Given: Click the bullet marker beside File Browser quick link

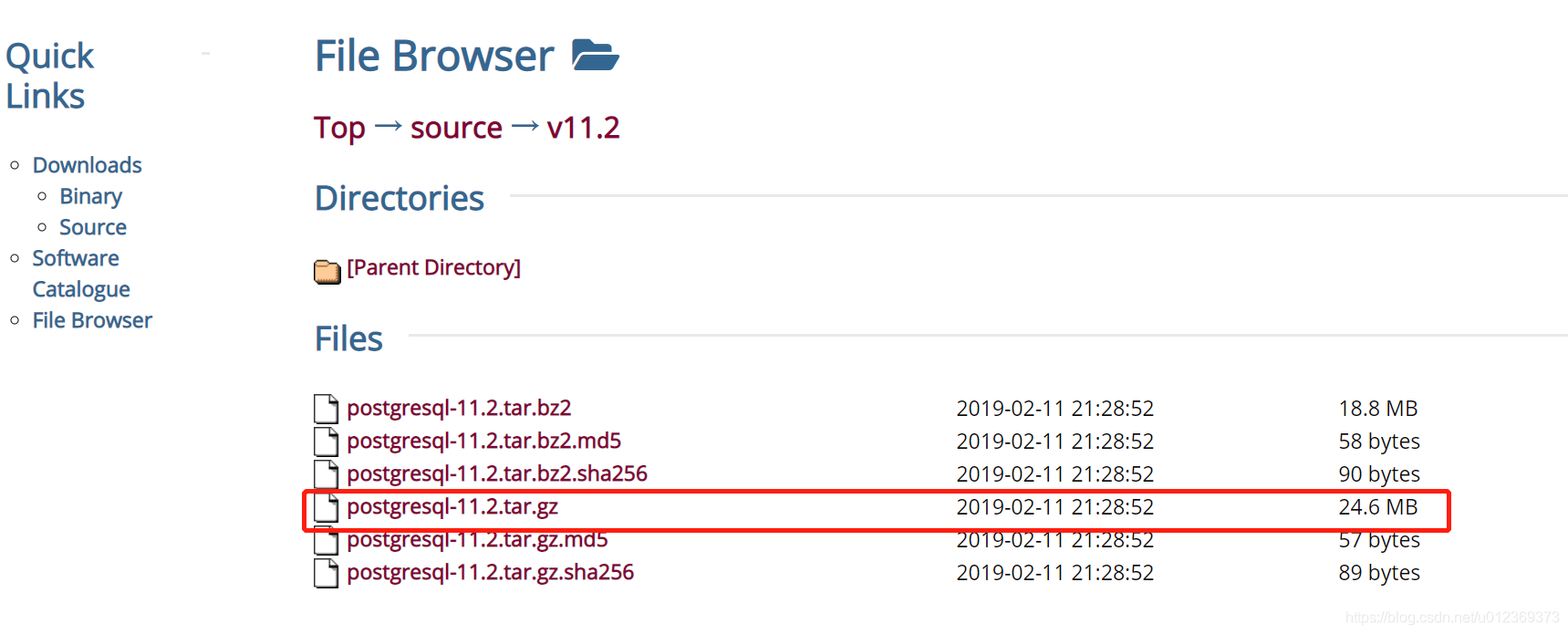Looking at the screenshot, I should tap(14, 319).
